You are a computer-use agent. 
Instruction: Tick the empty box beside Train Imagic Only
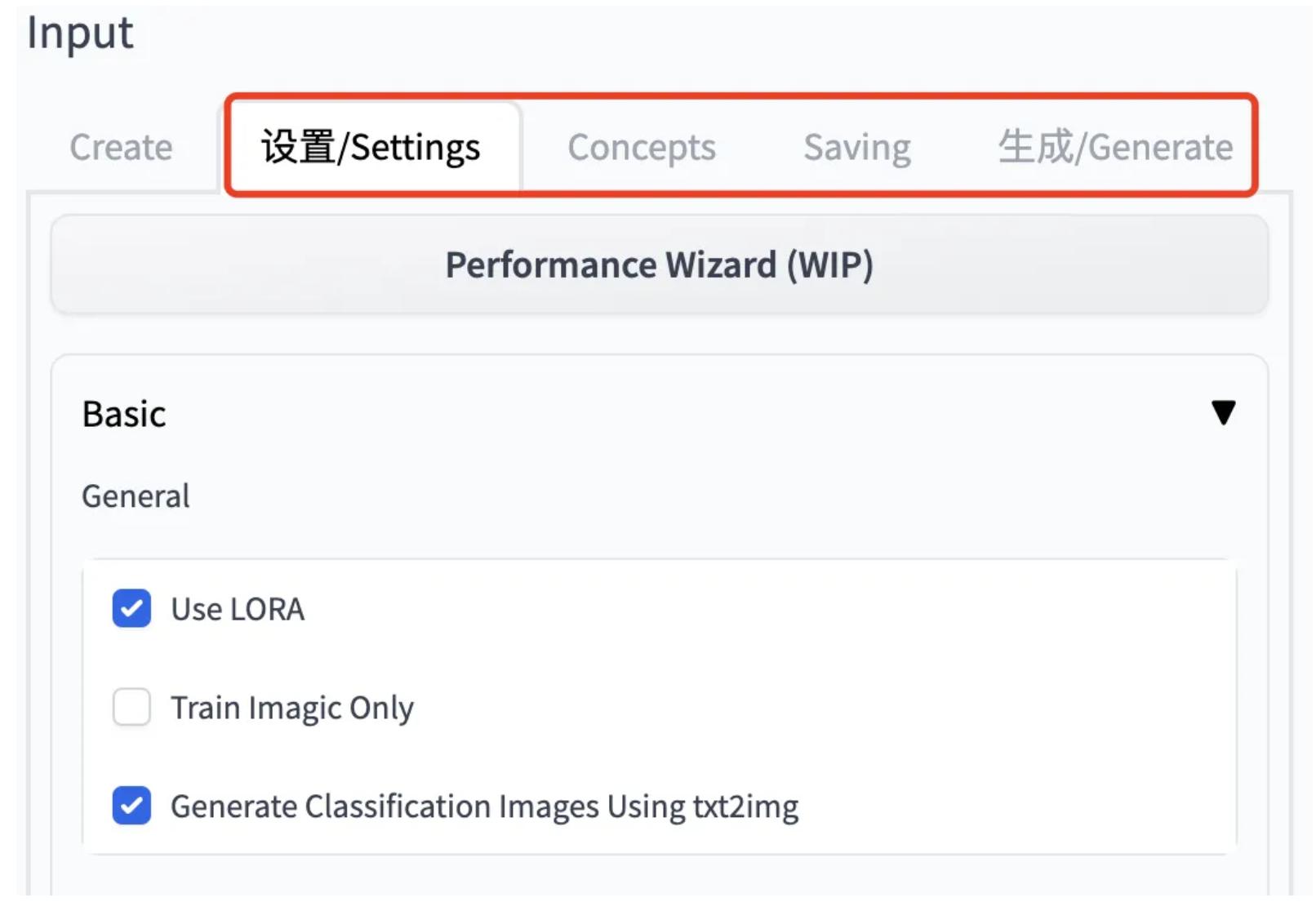pos(131,708)
